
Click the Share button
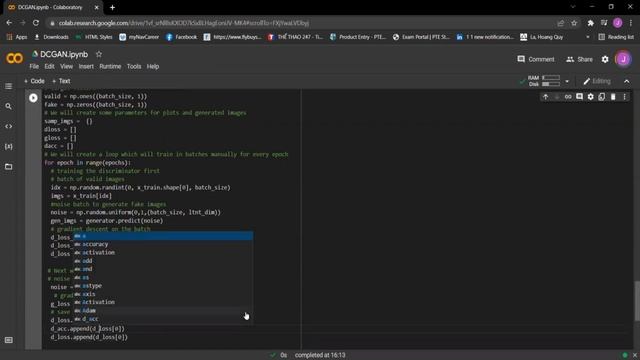(579, 59)
